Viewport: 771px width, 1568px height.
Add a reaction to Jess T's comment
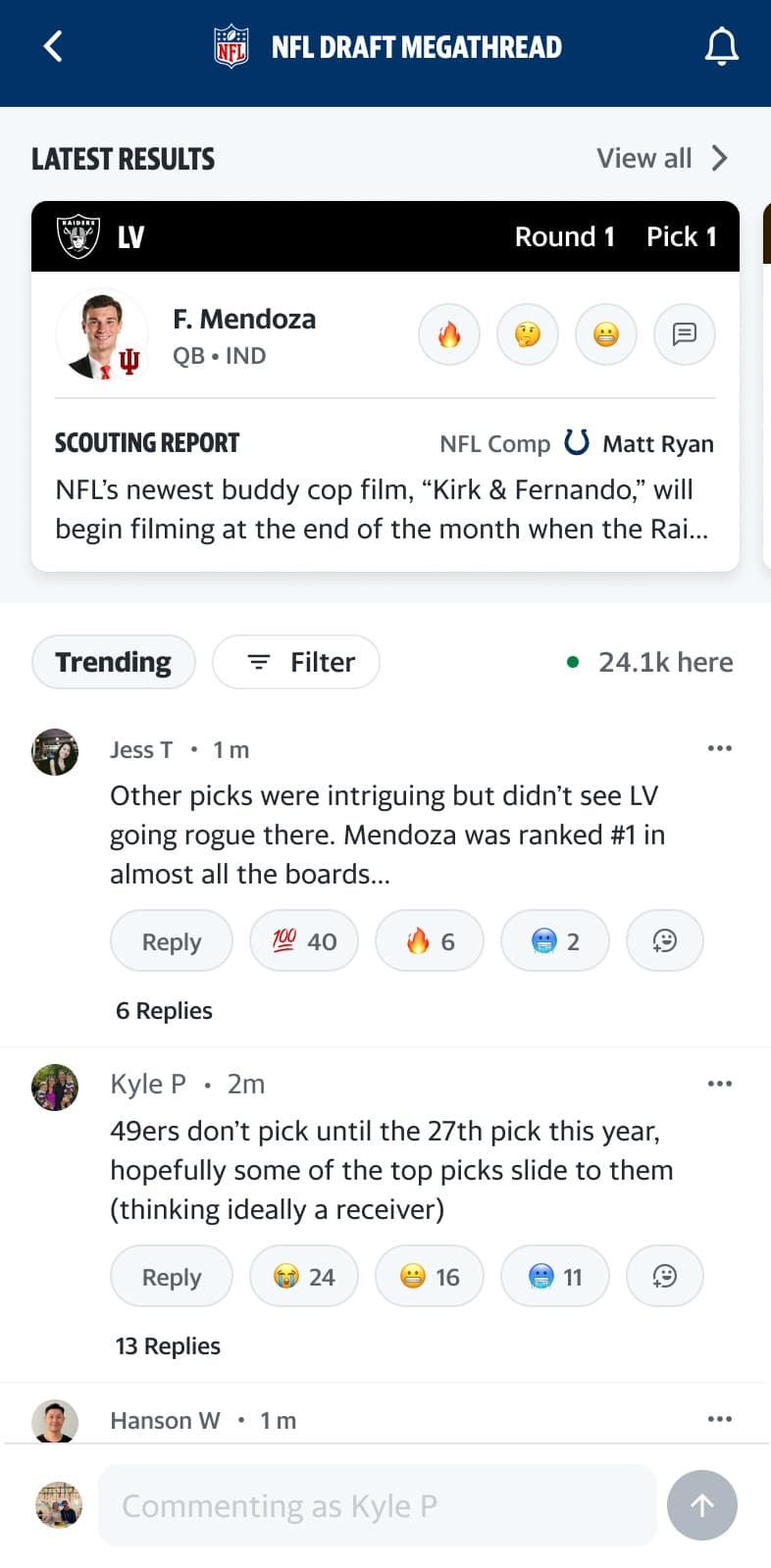coord(664,940)
